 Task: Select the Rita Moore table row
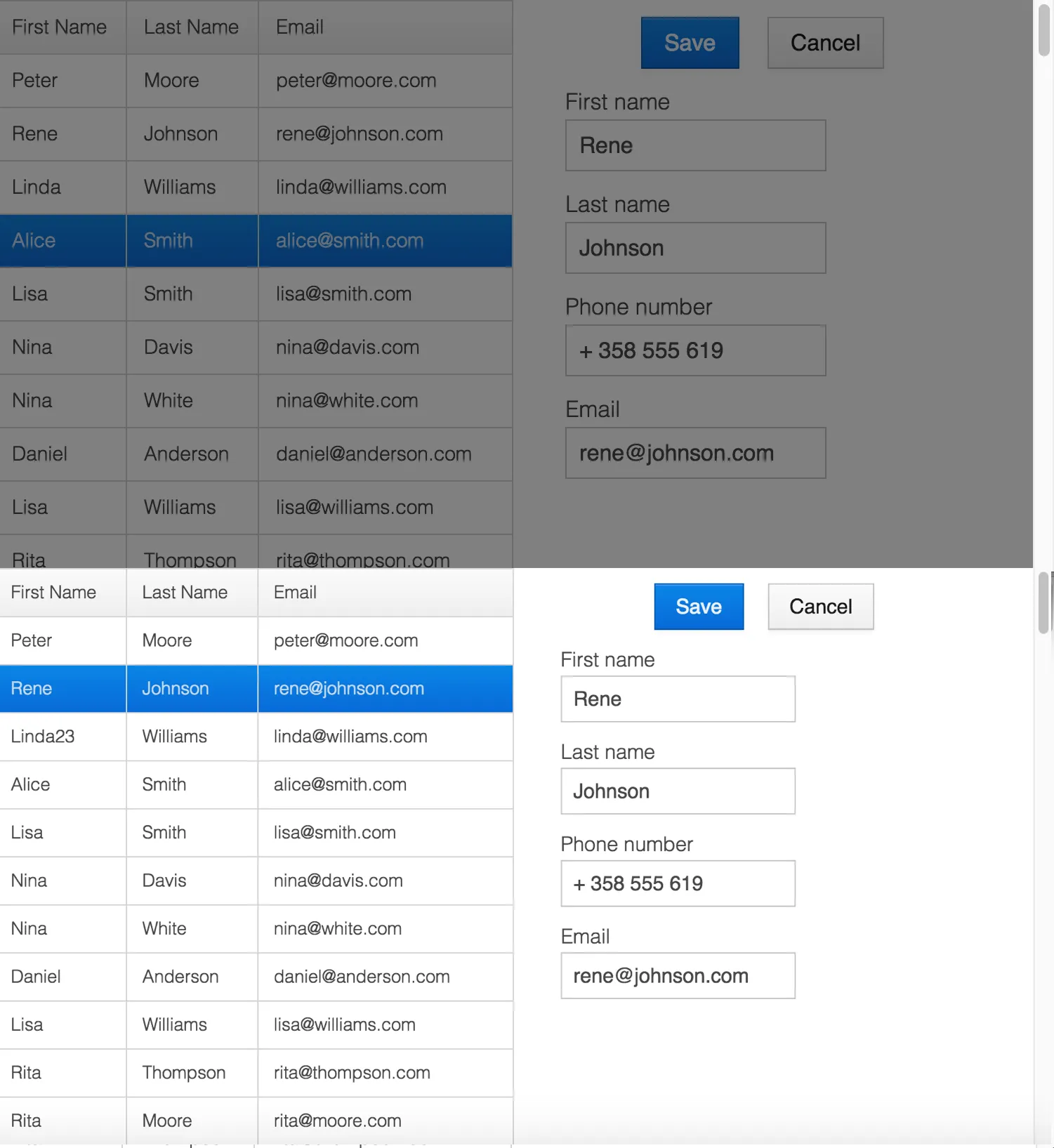[256, 1121]
